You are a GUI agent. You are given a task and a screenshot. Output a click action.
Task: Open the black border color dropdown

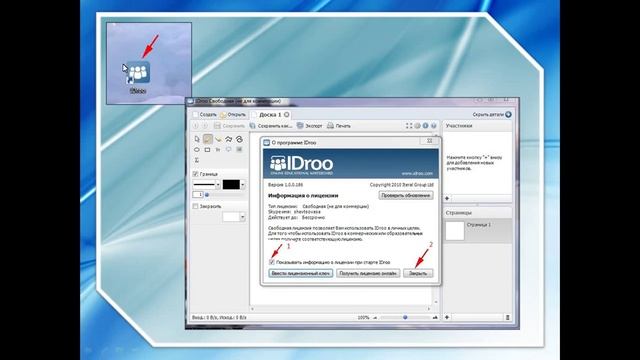pyautogui.click(x=242, y=185)
